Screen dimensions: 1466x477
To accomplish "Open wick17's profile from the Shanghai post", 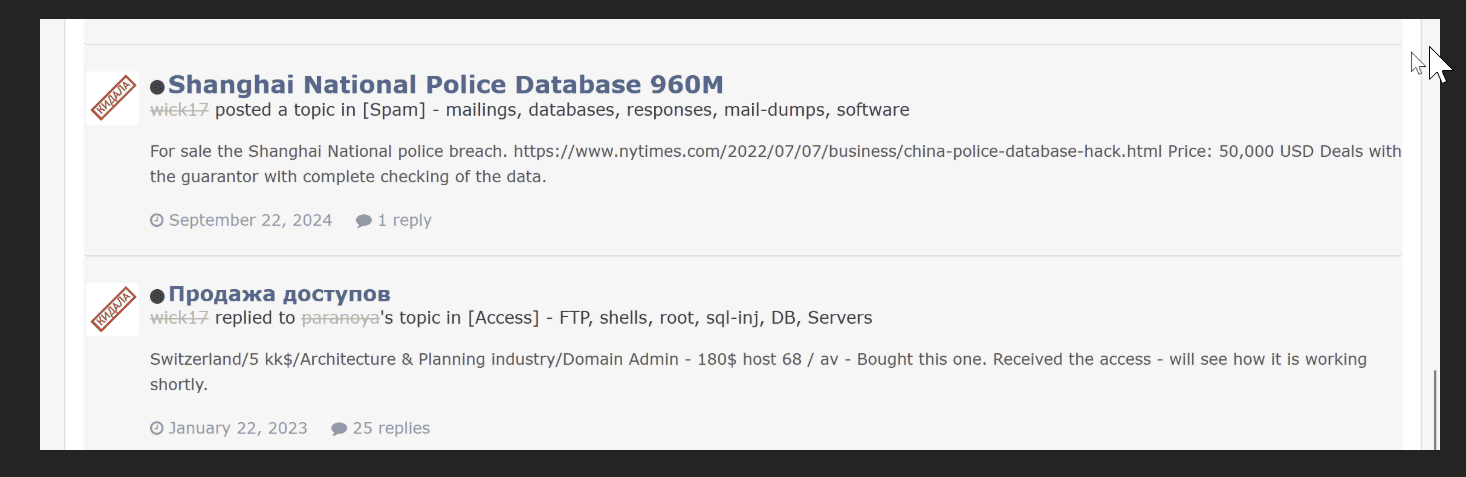I will (x=179, y=110).
